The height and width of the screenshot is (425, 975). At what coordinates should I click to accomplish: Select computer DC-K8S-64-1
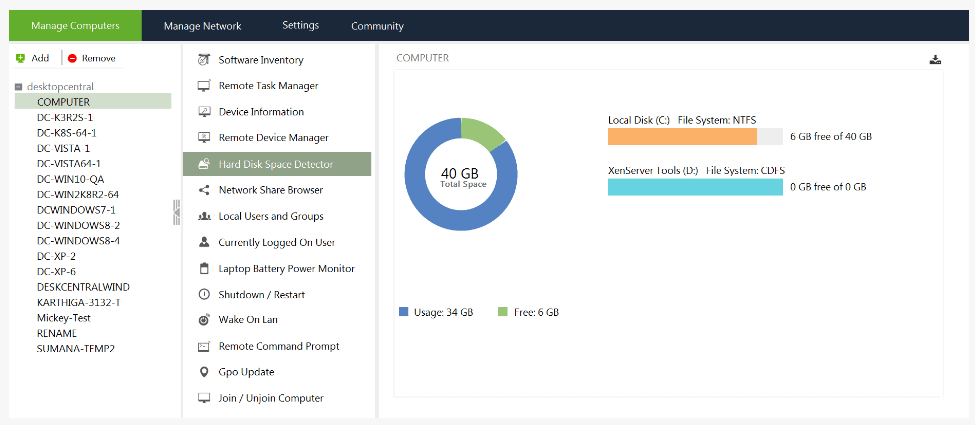pyautogui.click(x=67, y=133)
